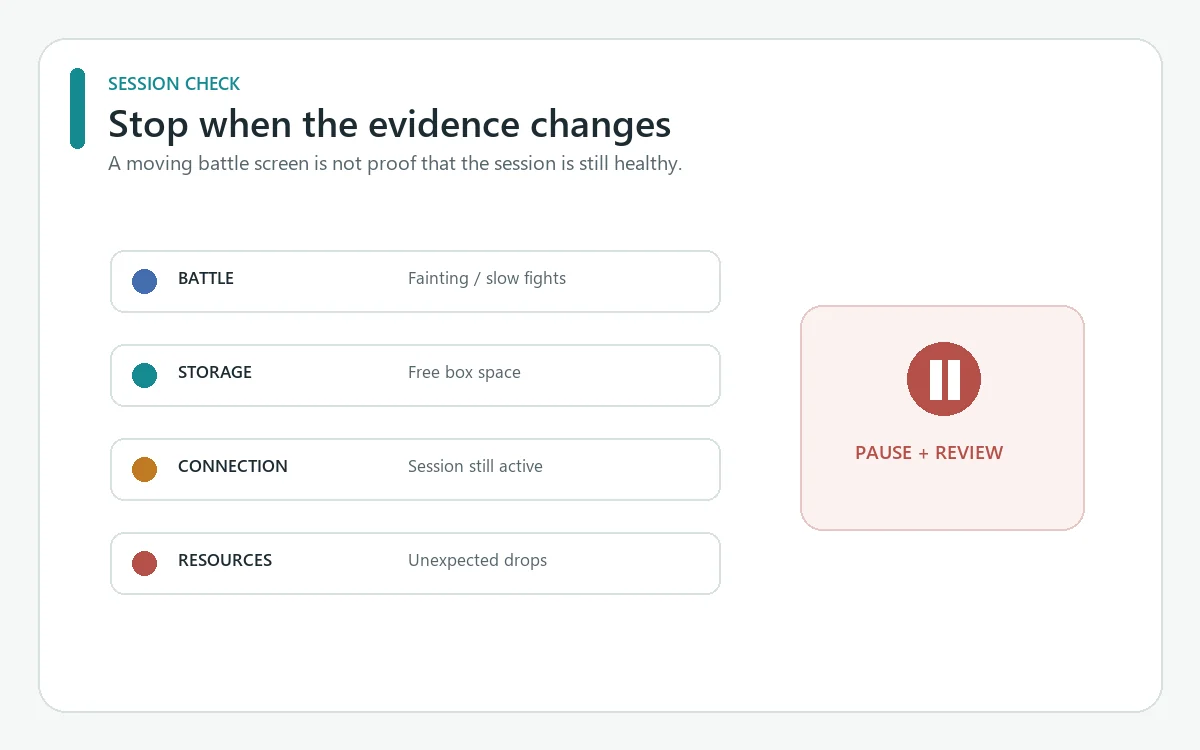
Task: Click the 'Fainting / slow fights' text
Action: (487, 278)
